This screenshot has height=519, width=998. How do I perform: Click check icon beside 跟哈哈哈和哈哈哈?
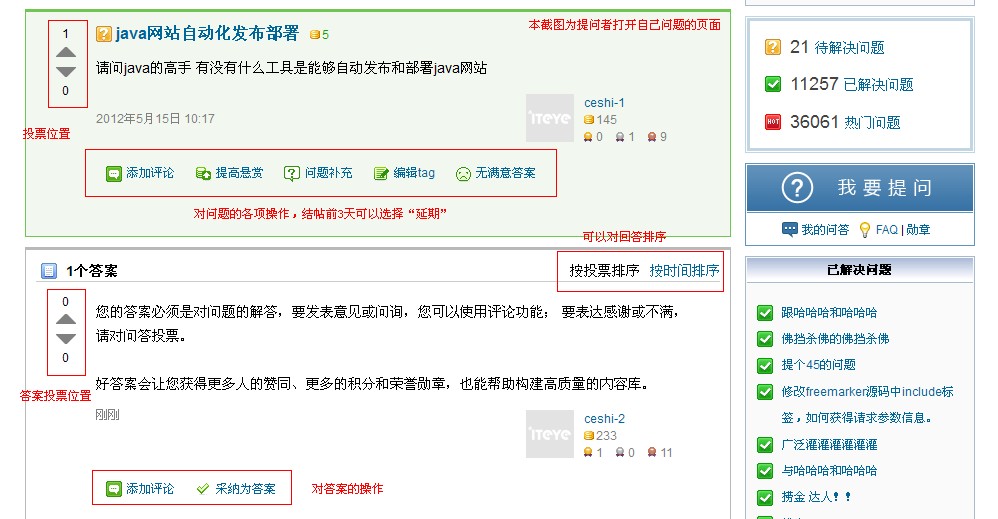point(765,313)
